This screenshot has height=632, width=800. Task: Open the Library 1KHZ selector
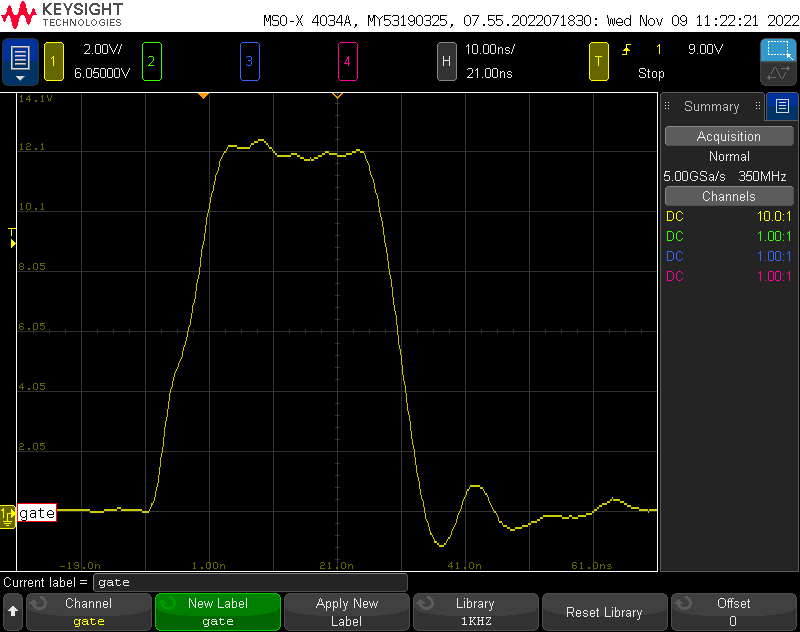(x=475, y=612)
